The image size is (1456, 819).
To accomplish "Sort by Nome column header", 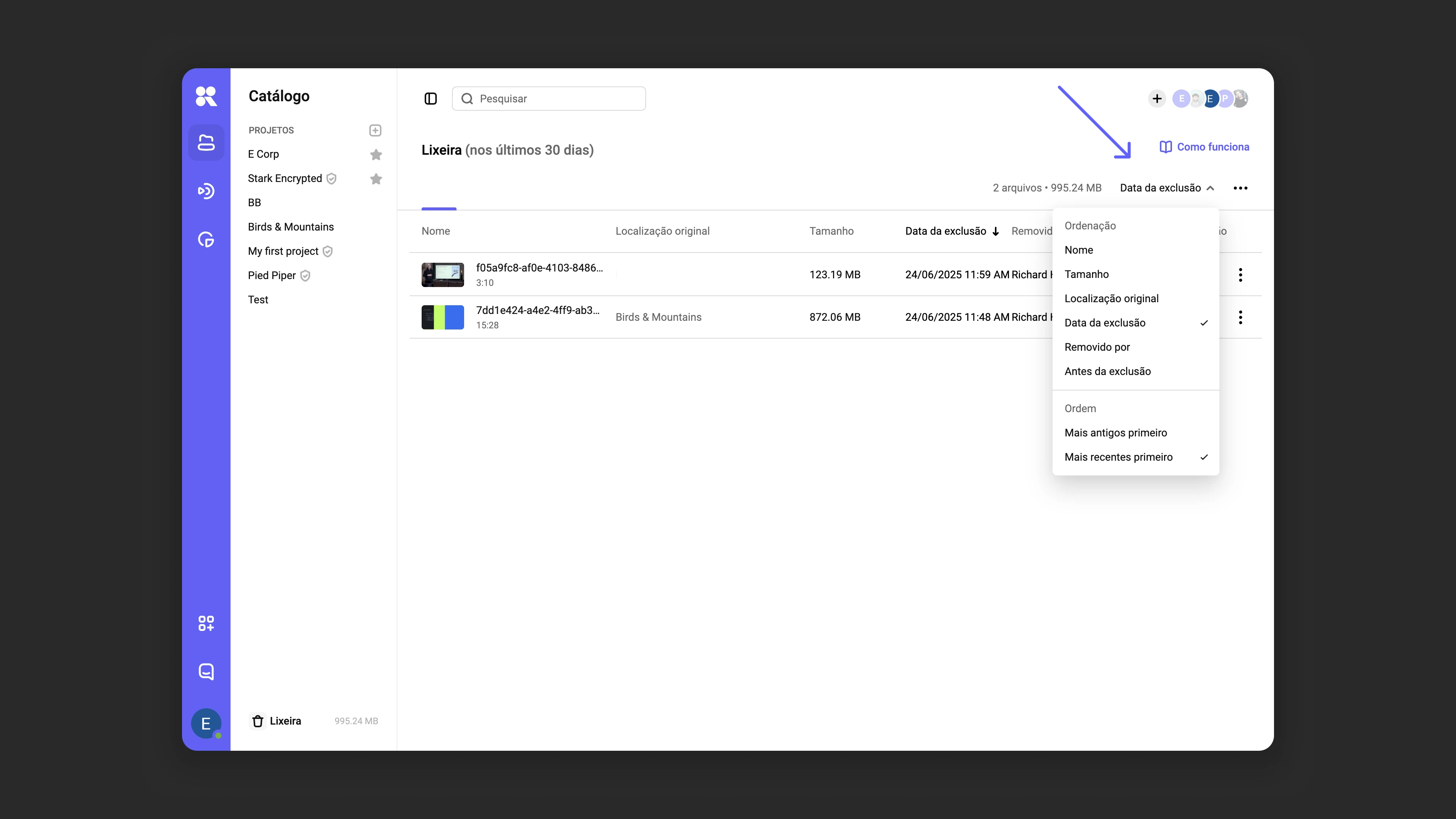I will pyautogui.click(x=436, y=231).
